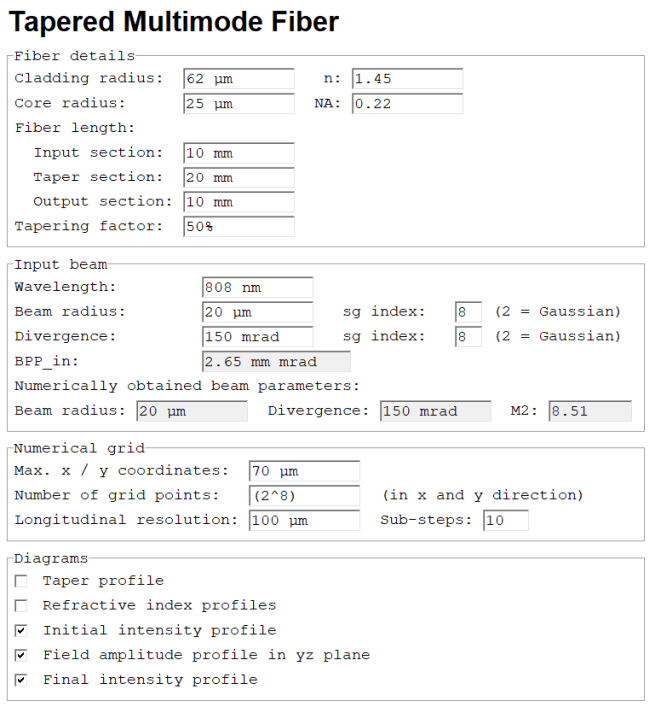Toggle Field amplitude profile in yz plane

[21, 655]
